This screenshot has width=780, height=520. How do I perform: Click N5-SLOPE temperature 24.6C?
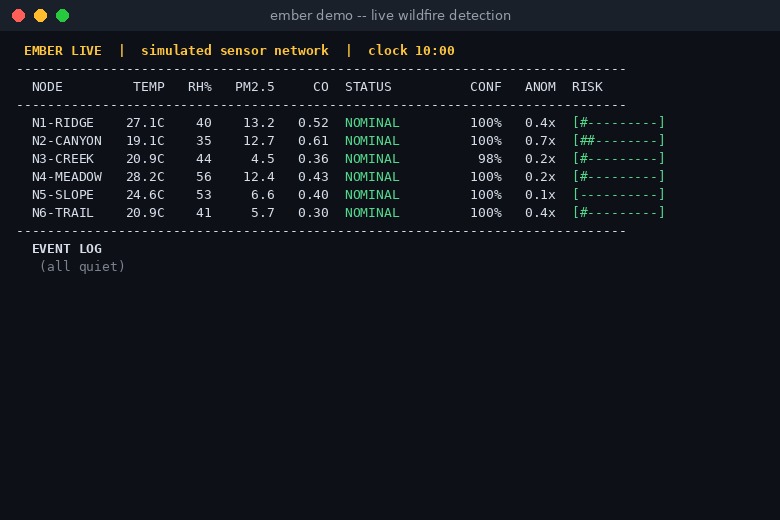[x=145, y=195]
